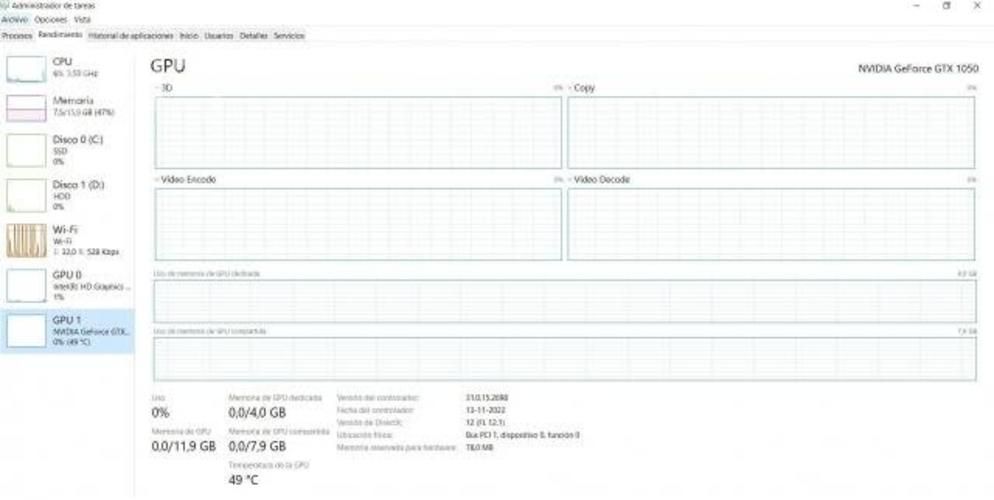Viewport: 994px width, 500px height.
Task: Select the CPU performance graph thumbnail
Action: 26,69
